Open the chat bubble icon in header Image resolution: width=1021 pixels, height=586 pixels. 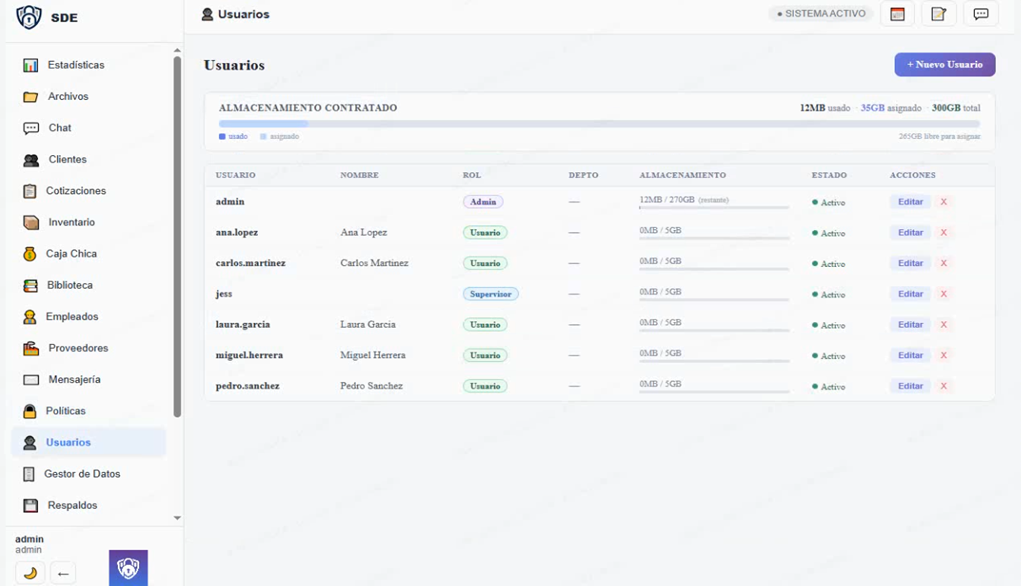pos(980,14)
